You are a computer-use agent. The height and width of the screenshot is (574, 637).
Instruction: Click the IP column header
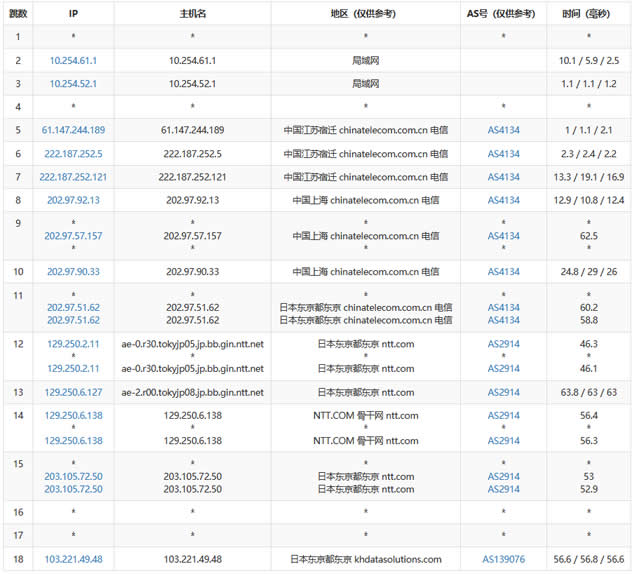pos(73,13)
